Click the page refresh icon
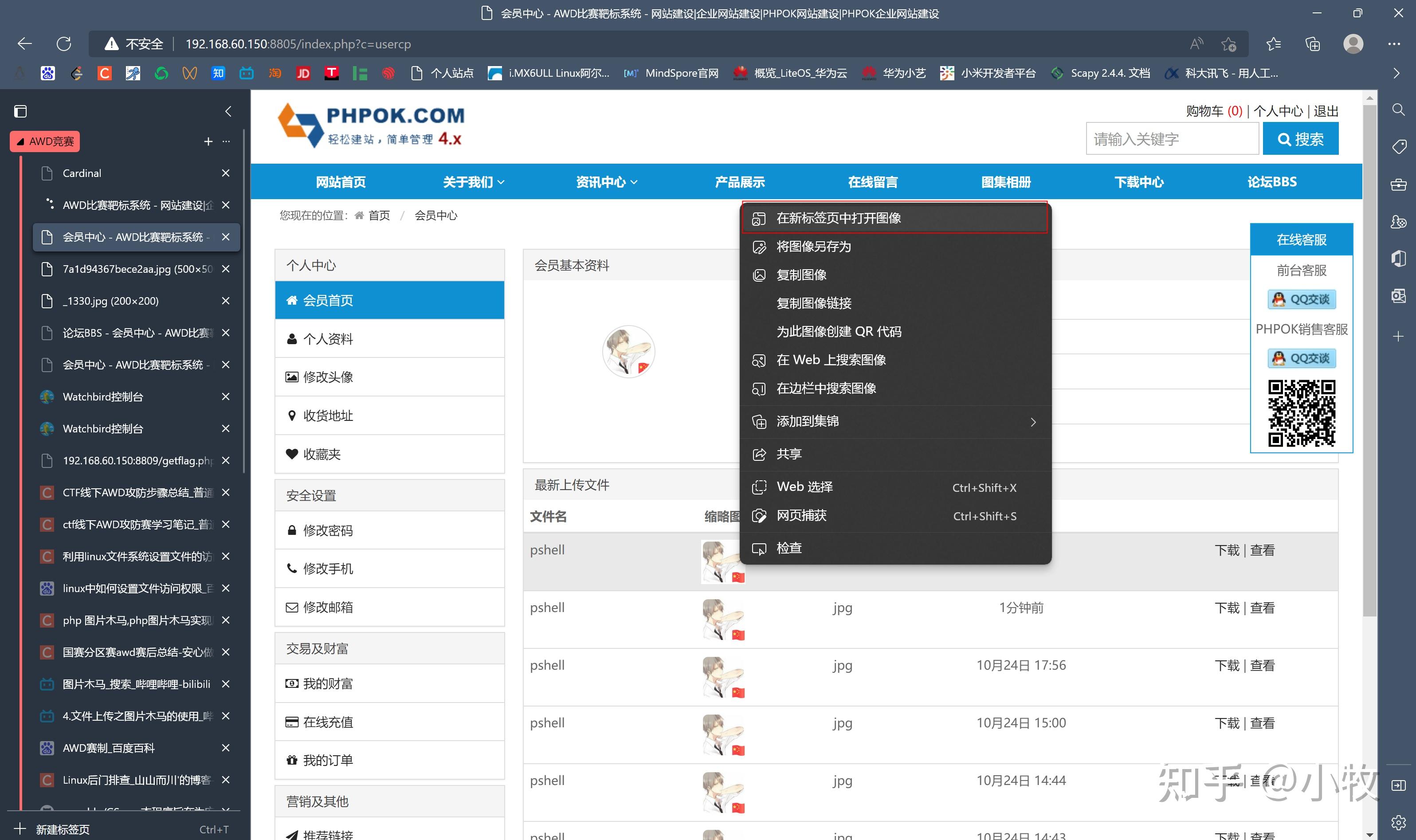The height and width of the screenshot is (840, 1416). pyautogui.click(x=63, y=43)
